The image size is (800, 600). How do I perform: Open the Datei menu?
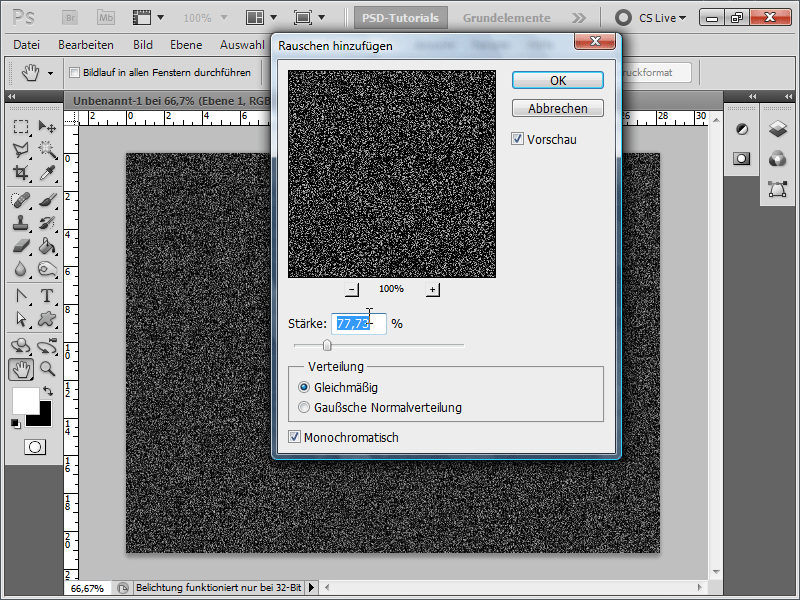(27, 45)
